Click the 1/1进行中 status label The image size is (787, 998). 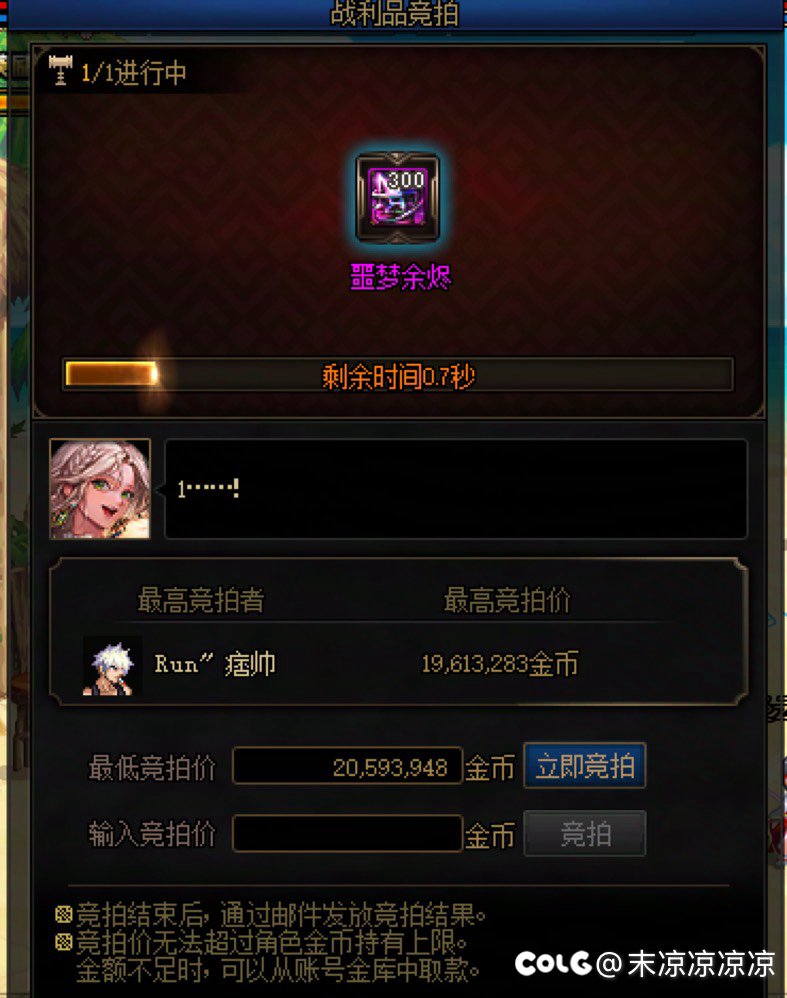point(133,73)
